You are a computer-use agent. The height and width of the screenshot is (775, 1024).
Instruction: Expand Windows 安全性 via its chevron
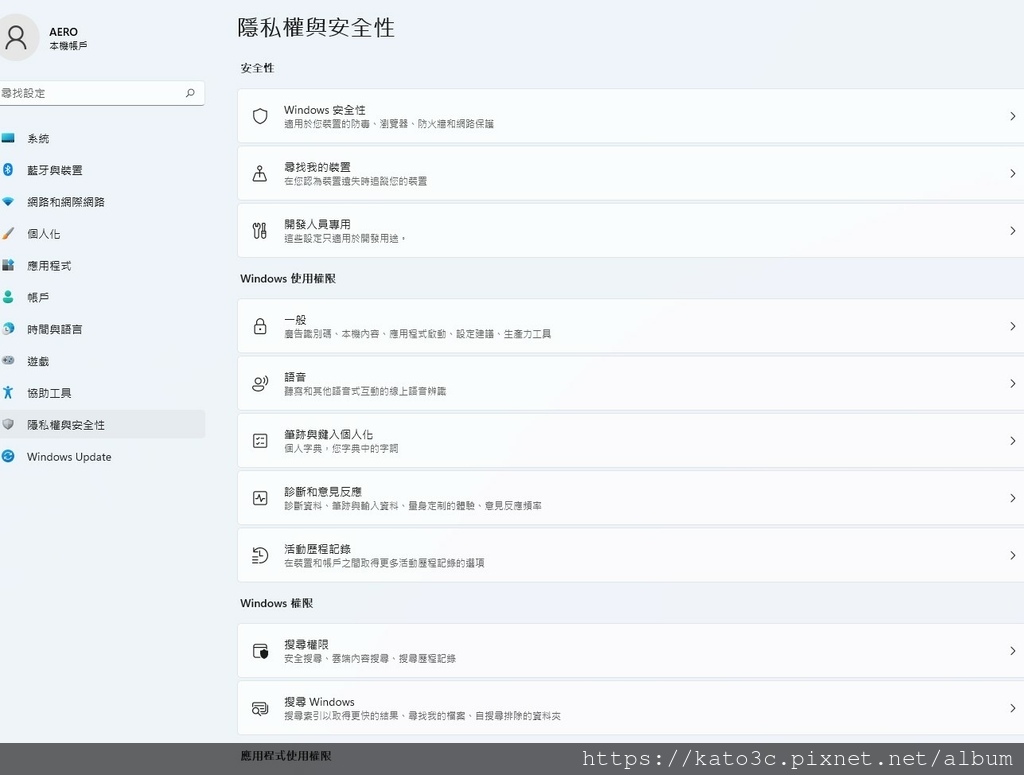(x=1012, y=116)
